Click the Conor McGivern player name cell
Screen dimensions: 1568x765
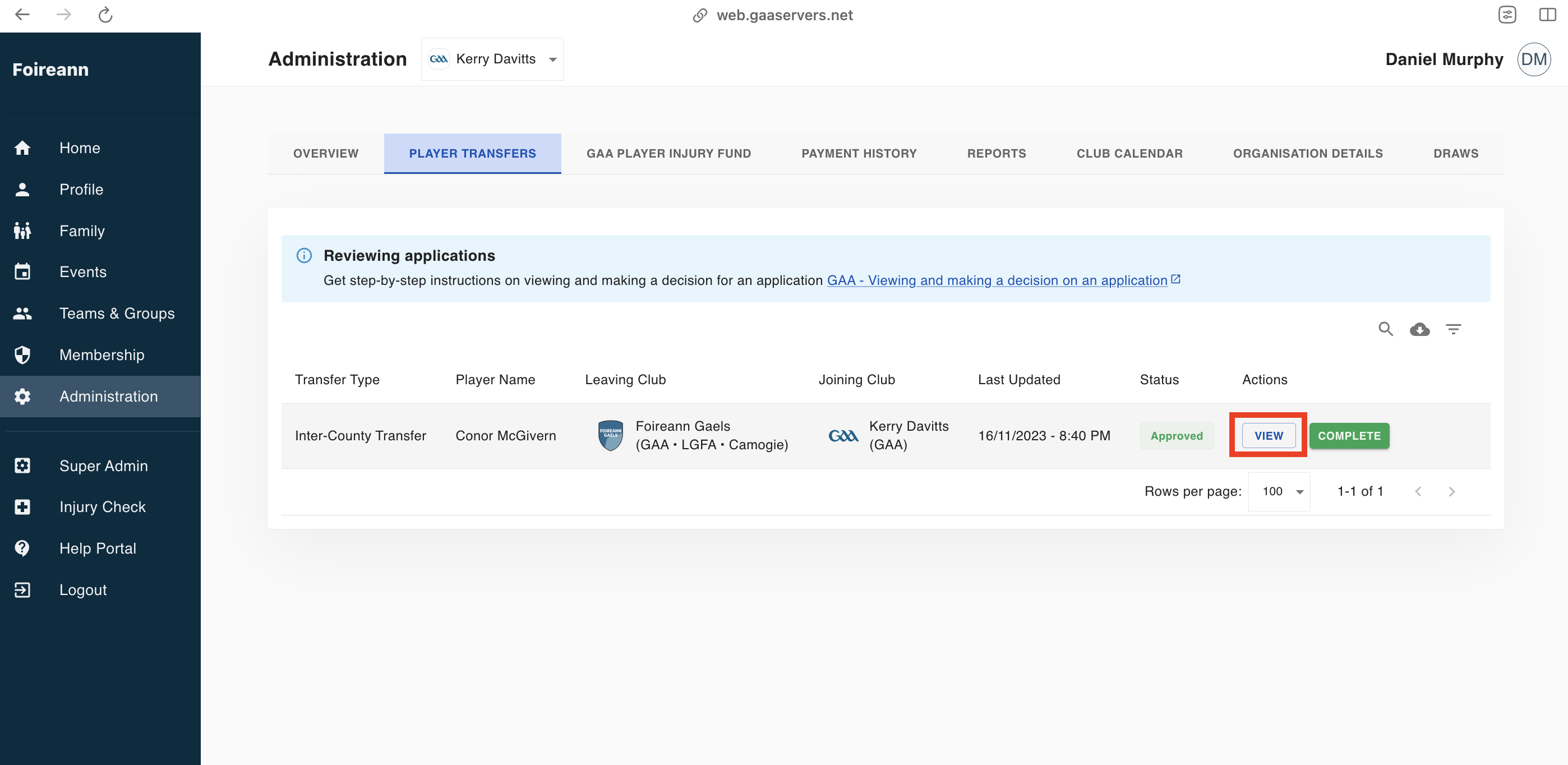tap(505, 436)
